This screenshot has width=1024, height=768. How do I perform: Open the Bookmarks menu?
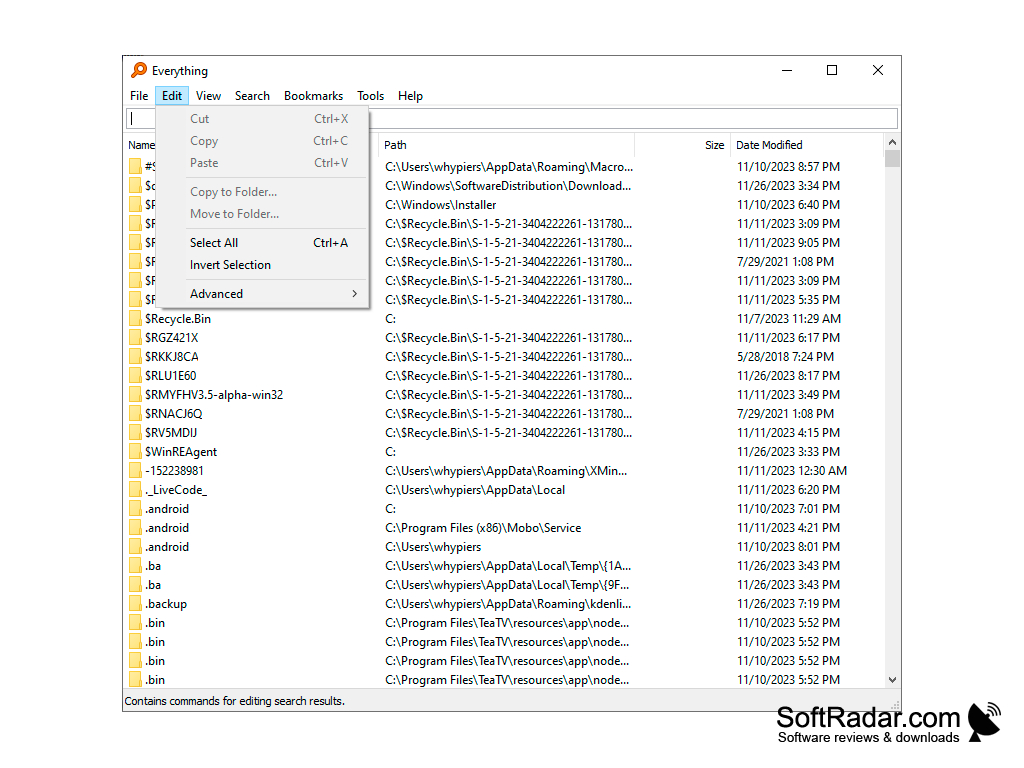click(313, 96)
